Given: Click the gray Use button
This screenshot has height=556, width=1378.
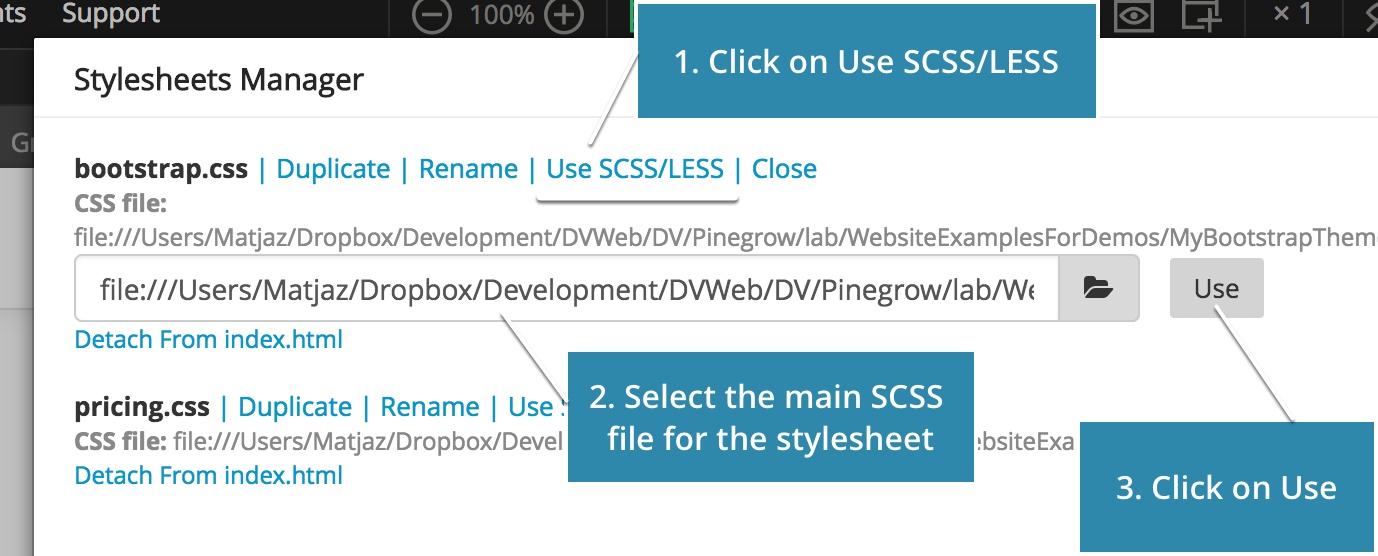Looking at the screenshot, I should [1216, 289].
